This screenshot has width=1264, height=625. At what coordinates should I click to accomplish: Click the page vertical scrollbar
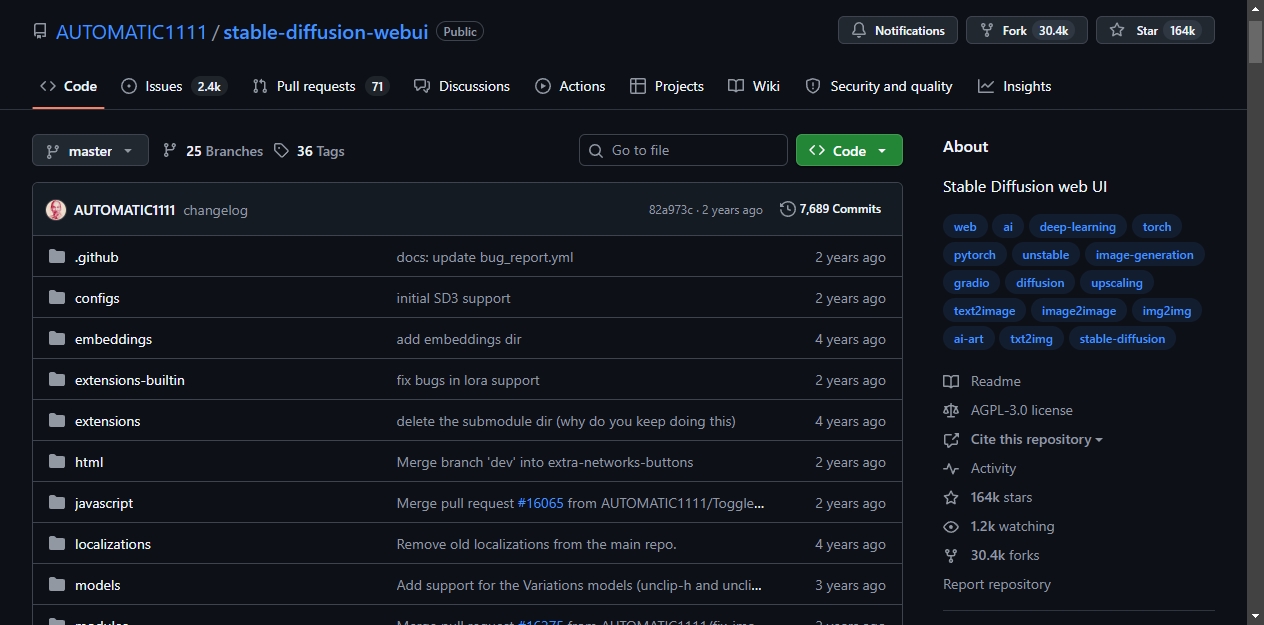tap(1256, 42)
